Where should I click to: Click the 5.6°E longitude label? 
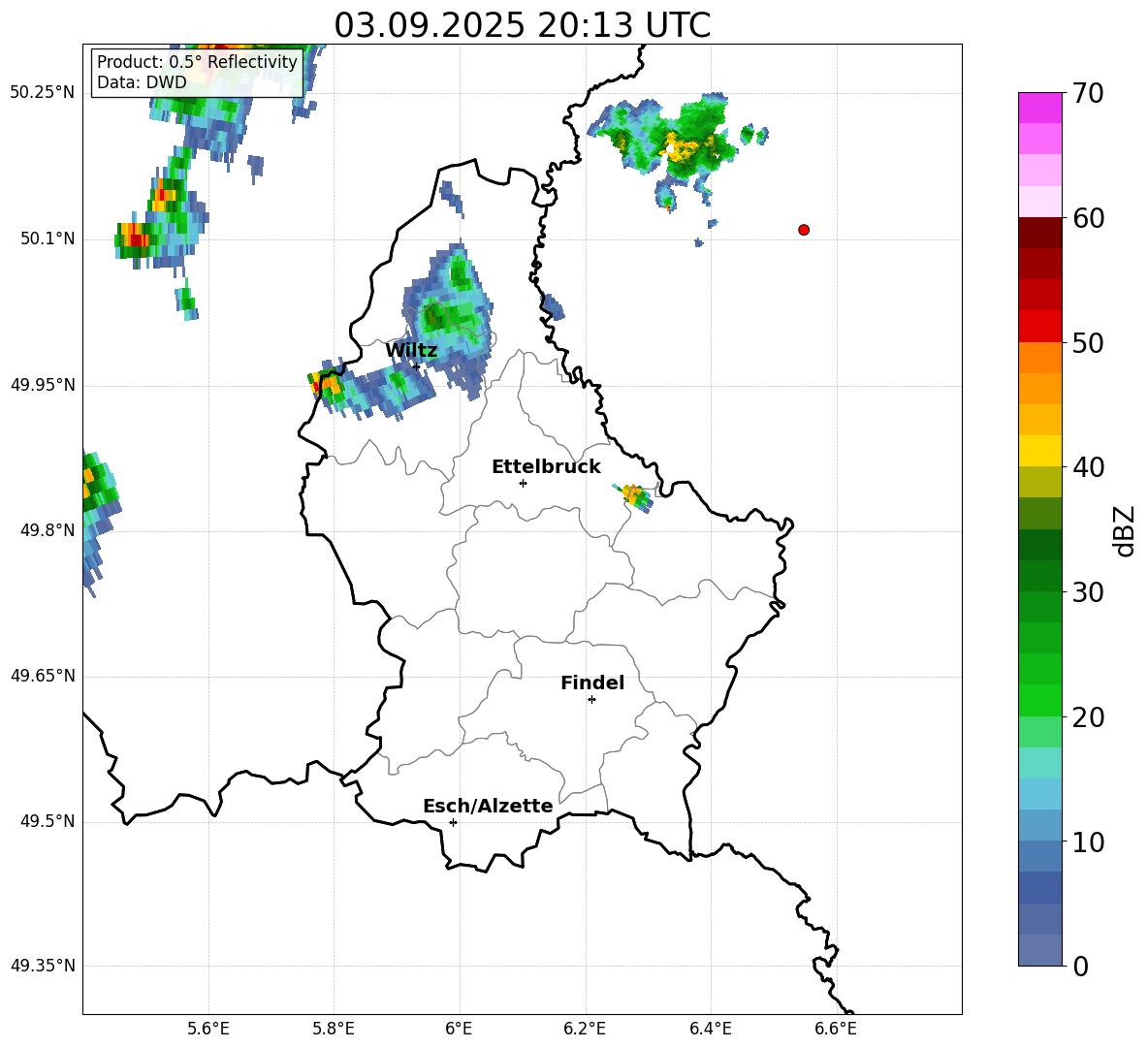pos(208,1029)
